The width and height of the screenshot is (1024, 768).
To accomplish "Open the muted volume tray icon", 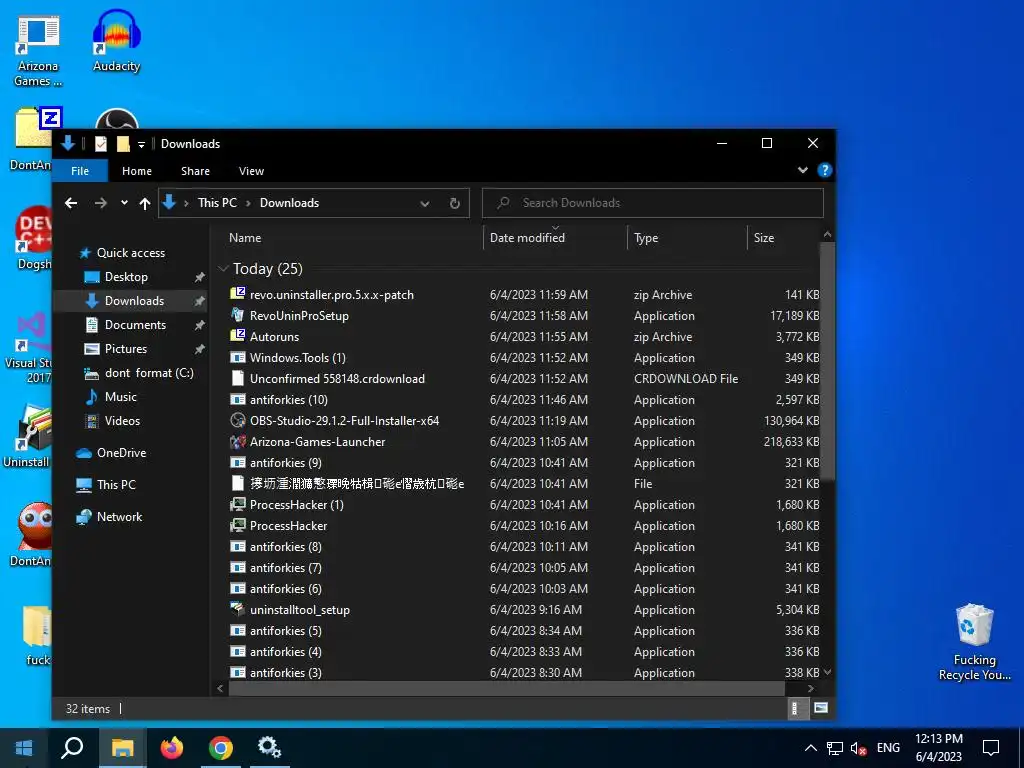I will (x=859, y=748).
